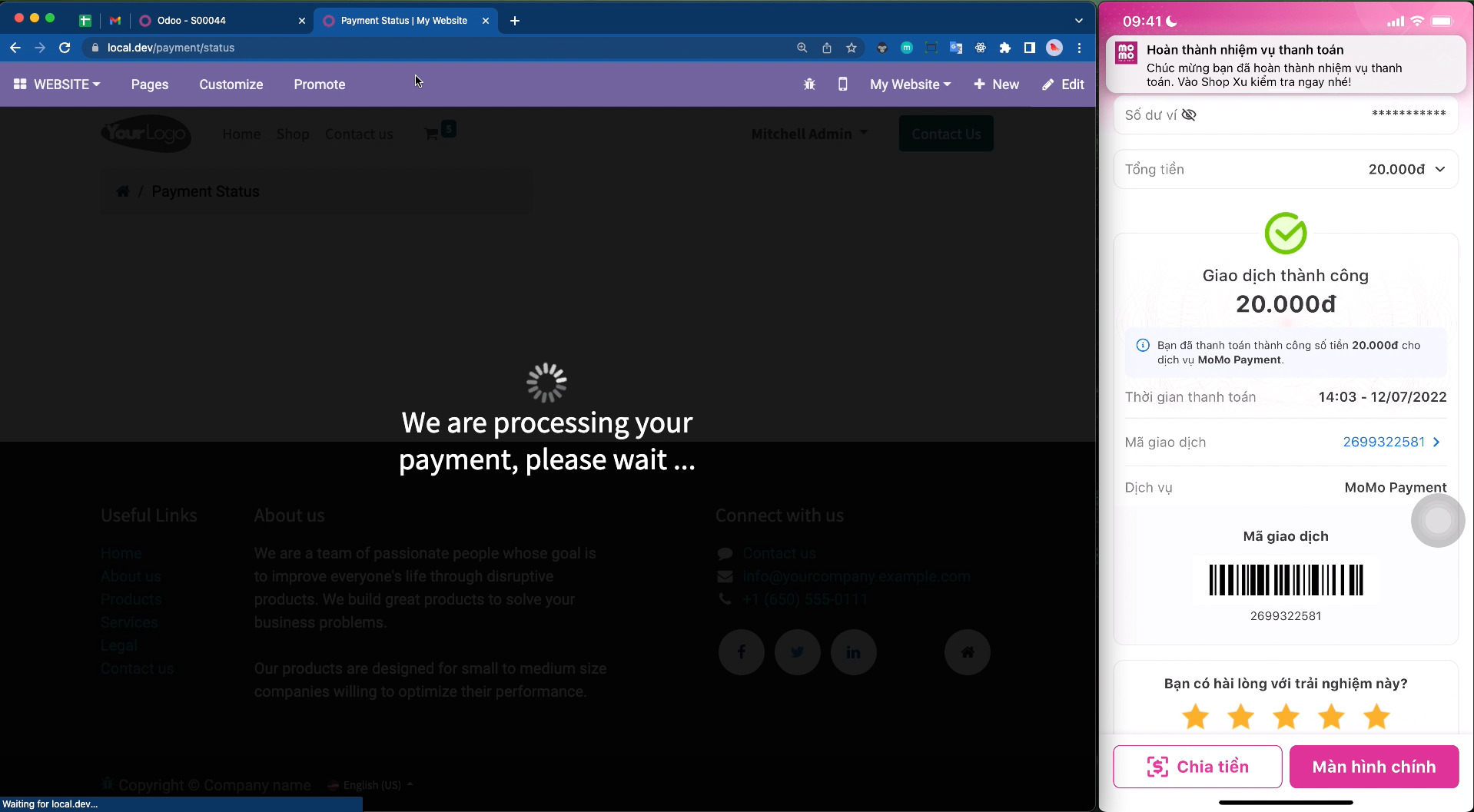The image size is (1474, 812).
Task: Tap the Chia tiền button
Action: pos(1197,767)
